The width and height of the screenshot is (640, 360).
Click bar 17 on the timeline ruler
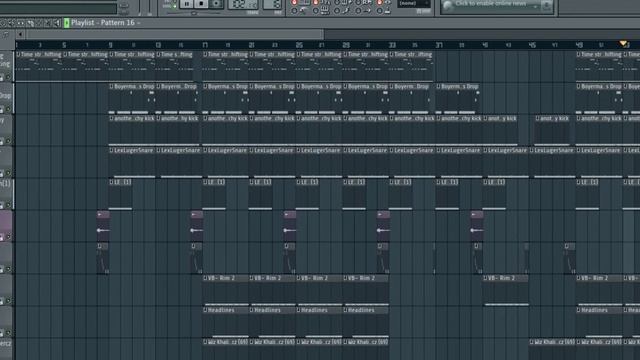[x=205, y=45]
